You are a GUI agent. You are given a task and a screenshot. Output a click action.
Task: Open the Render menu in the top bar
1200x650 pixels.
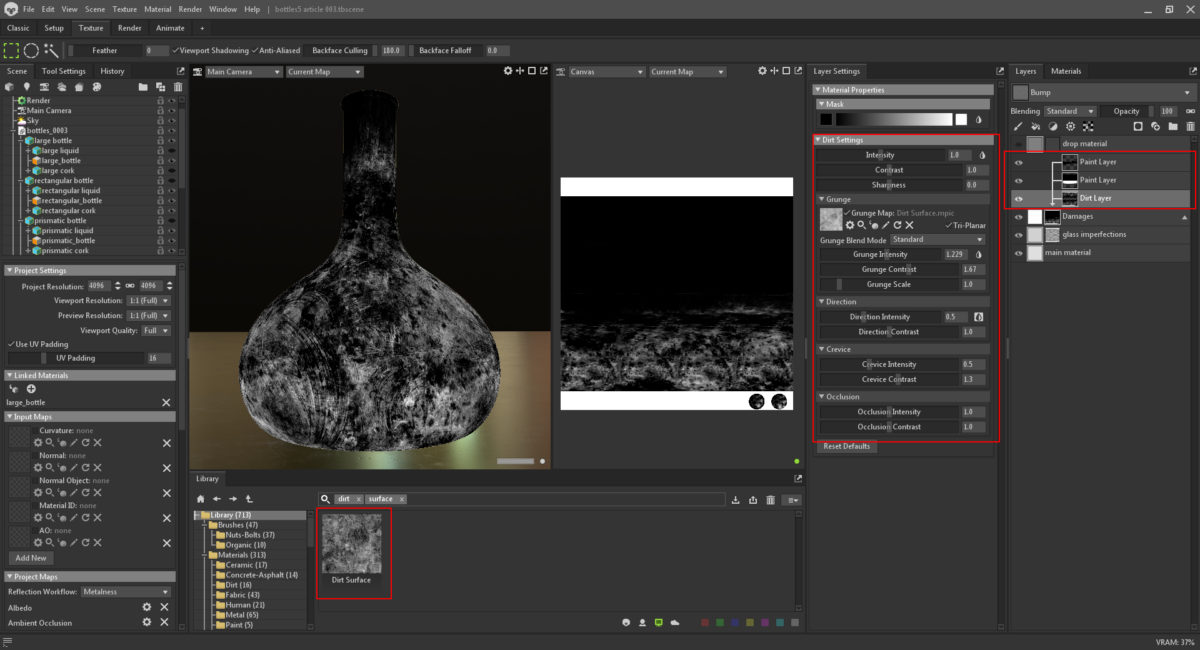(x=190, y=8)
